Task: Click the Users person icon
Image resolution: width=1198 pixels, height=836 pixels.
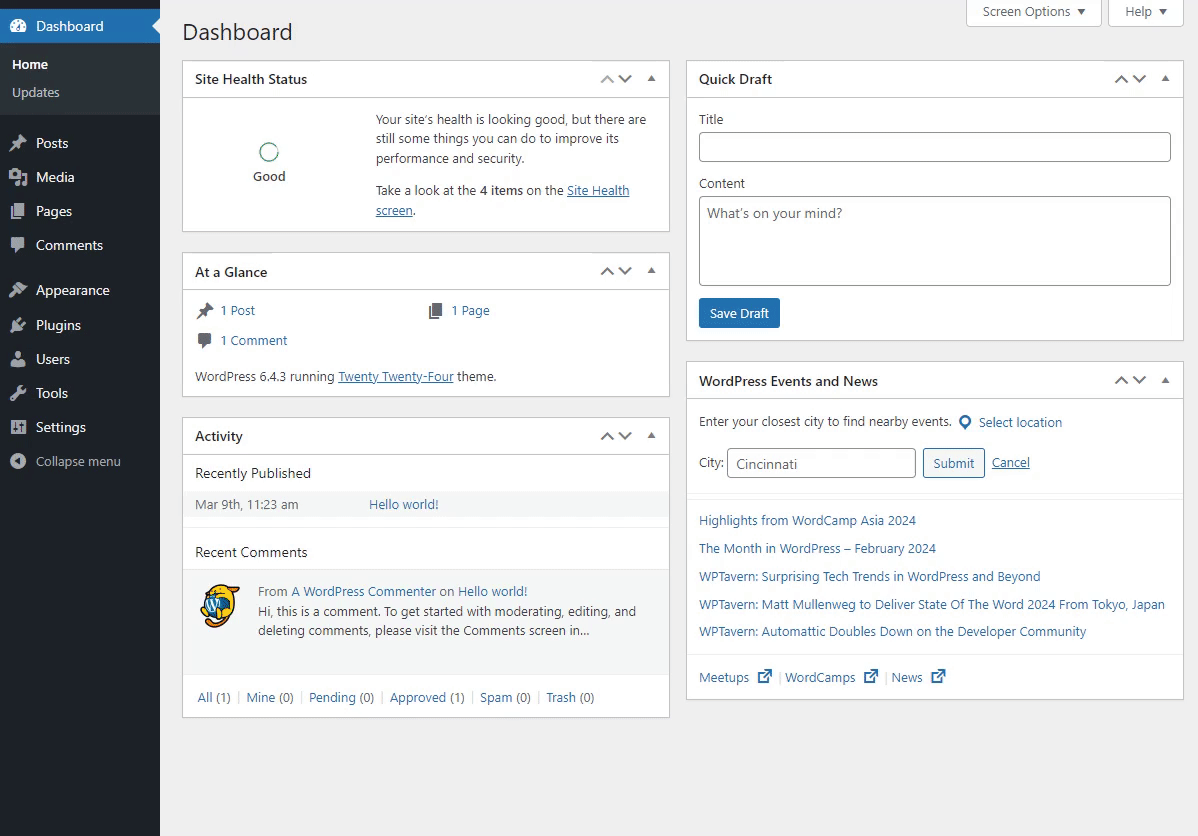Action: [x=18, y=359]
